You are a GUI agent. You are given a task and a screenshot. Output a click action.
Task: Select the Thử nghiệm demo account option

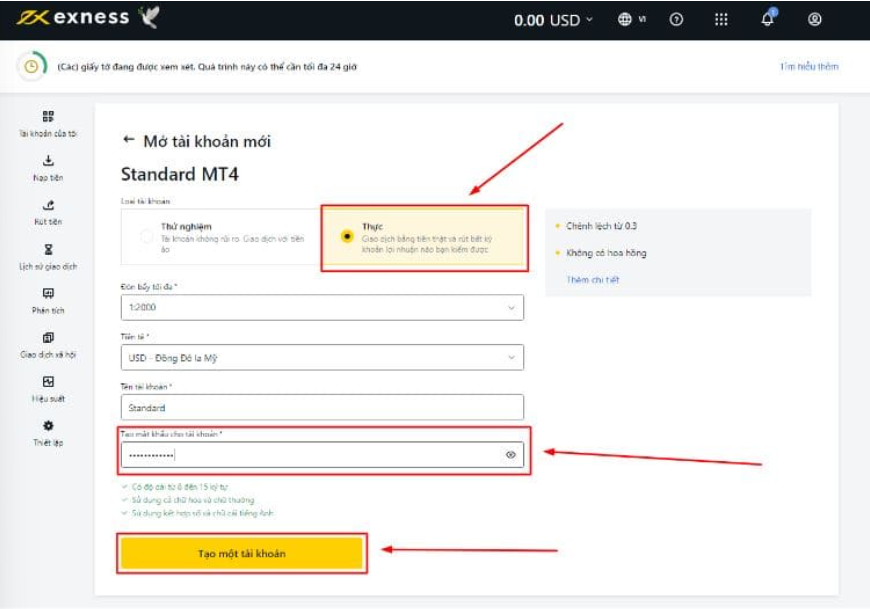(148, 237)
